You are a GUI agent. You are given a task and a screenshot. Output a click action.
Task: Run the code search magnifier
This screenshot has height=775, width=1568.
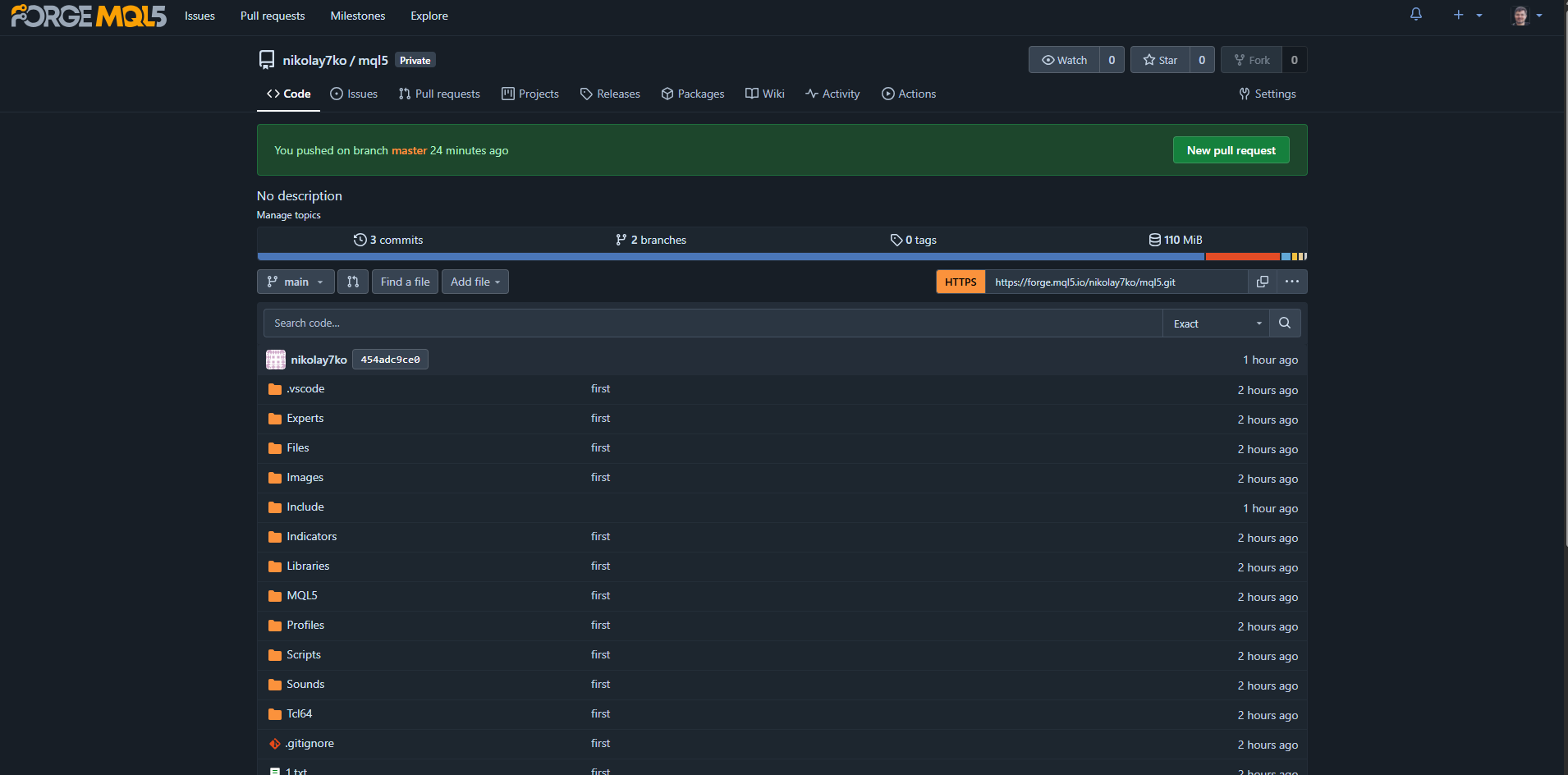tap(1285, 323)
